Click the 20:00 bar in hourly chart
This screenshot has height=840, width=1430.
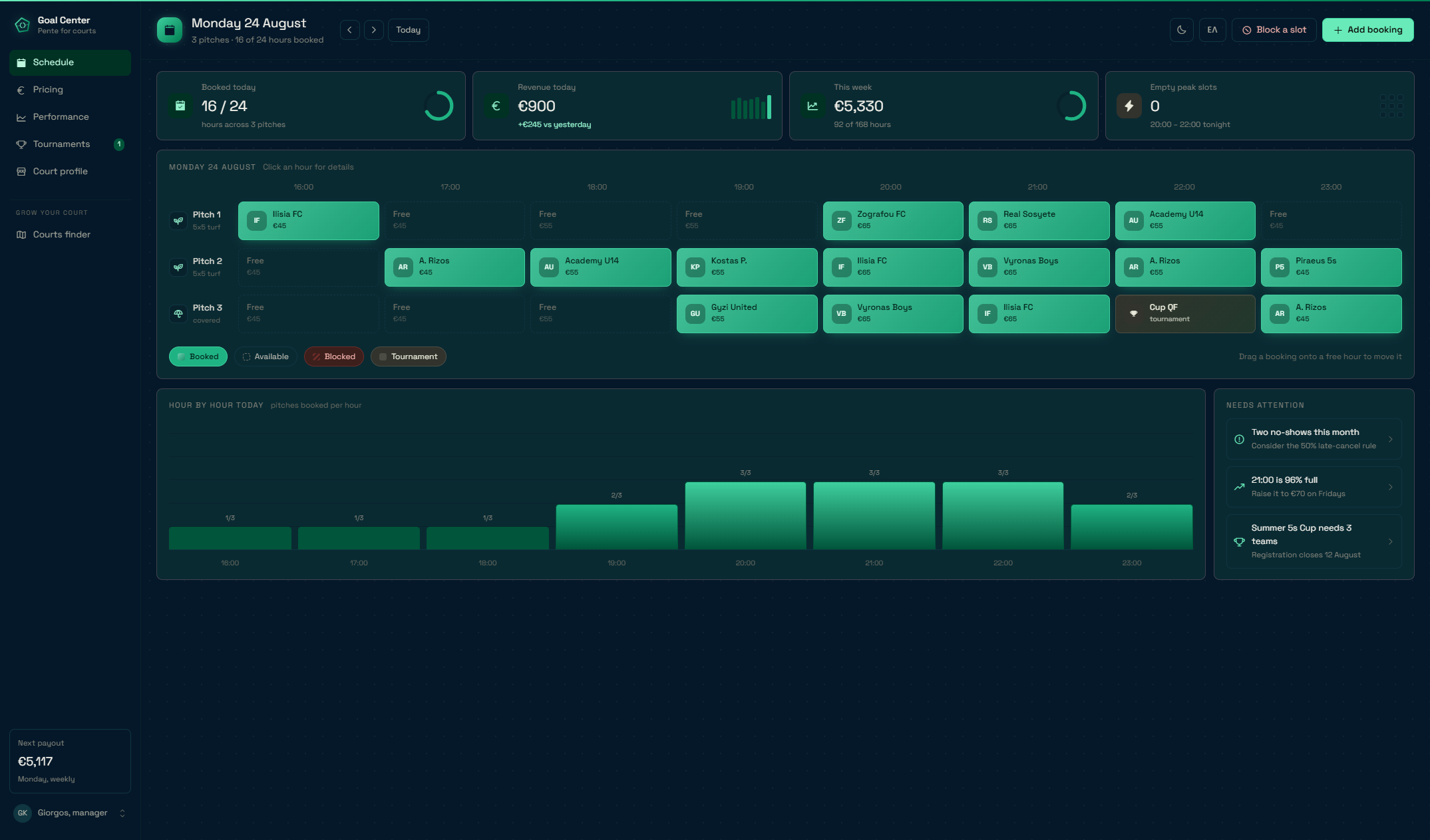pyautogui.click(x=745, y=515)
